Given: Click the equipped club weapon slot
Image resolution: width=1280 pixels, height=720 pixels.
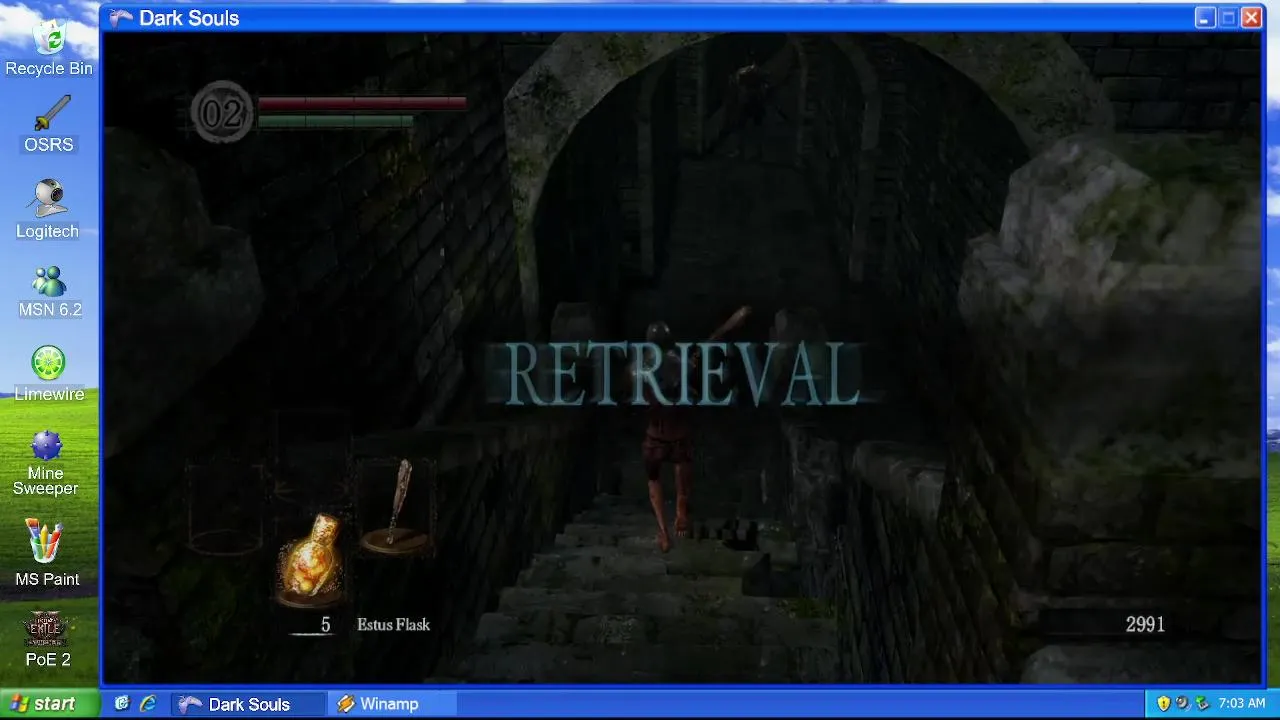Looking at the screenshot, I should pos(398,506).
